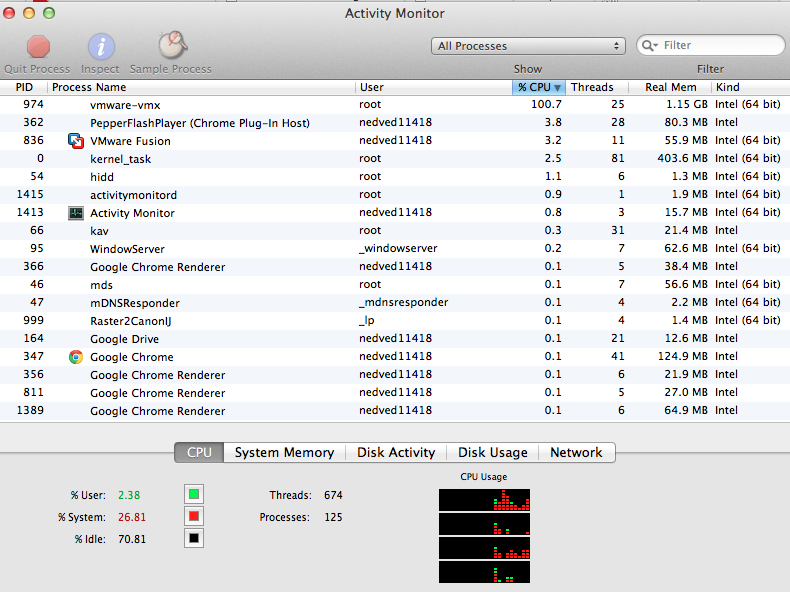The height and width of the screenshot is (592, 790).
Task: Select the mDNSResponder process
Action: 395,303
